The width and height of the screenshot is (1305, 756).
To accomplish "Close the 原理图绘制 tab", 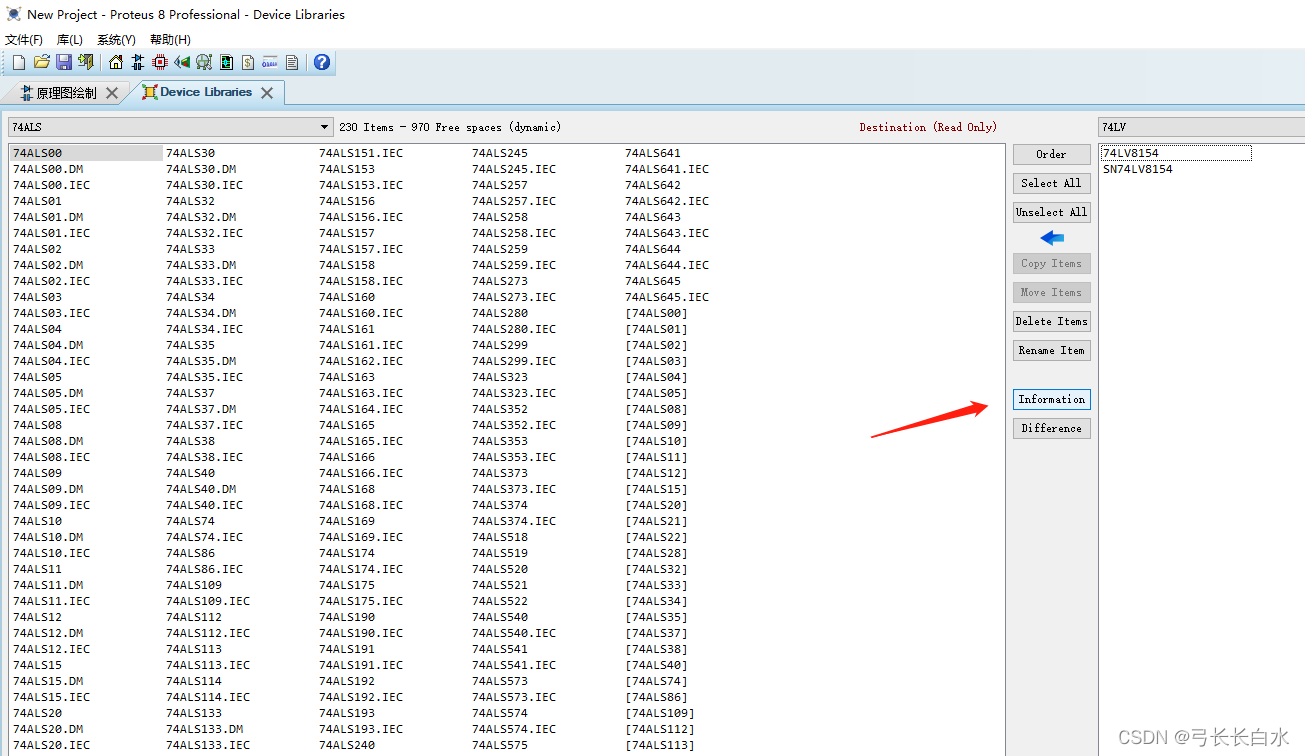I will 112,93.
